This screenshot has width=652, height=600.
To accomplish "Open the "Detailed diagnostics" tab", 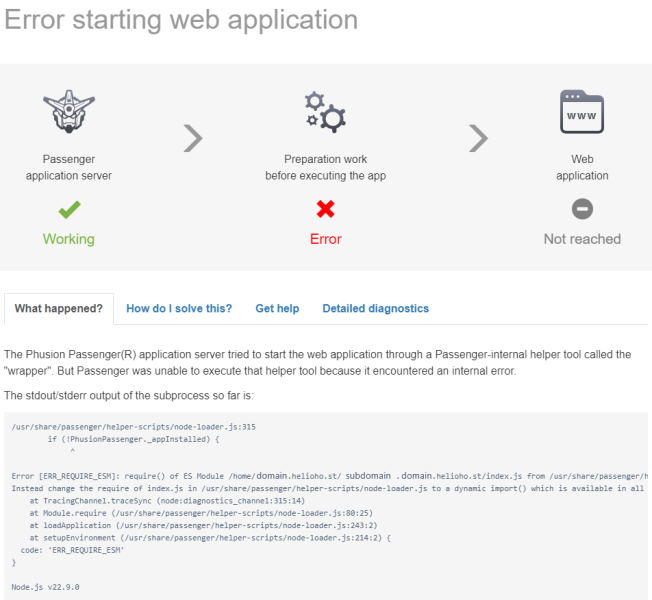I will point(375,309).
